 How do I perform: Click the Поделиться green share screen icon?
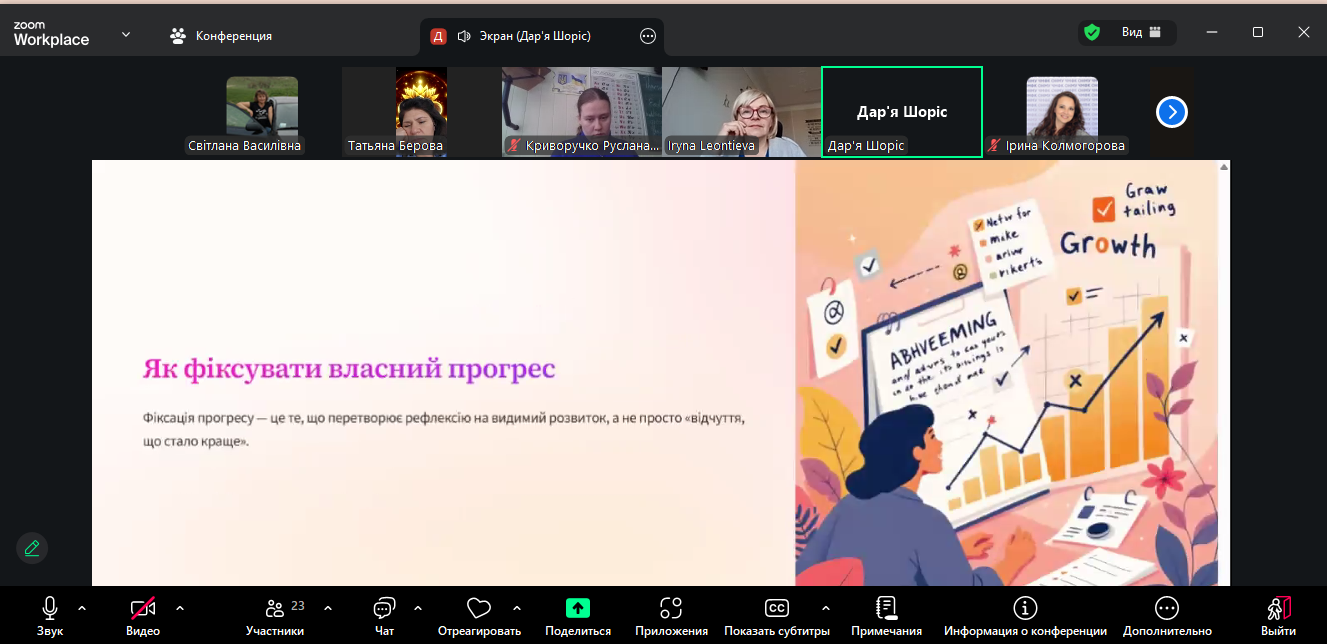click(x=578, y=609)
